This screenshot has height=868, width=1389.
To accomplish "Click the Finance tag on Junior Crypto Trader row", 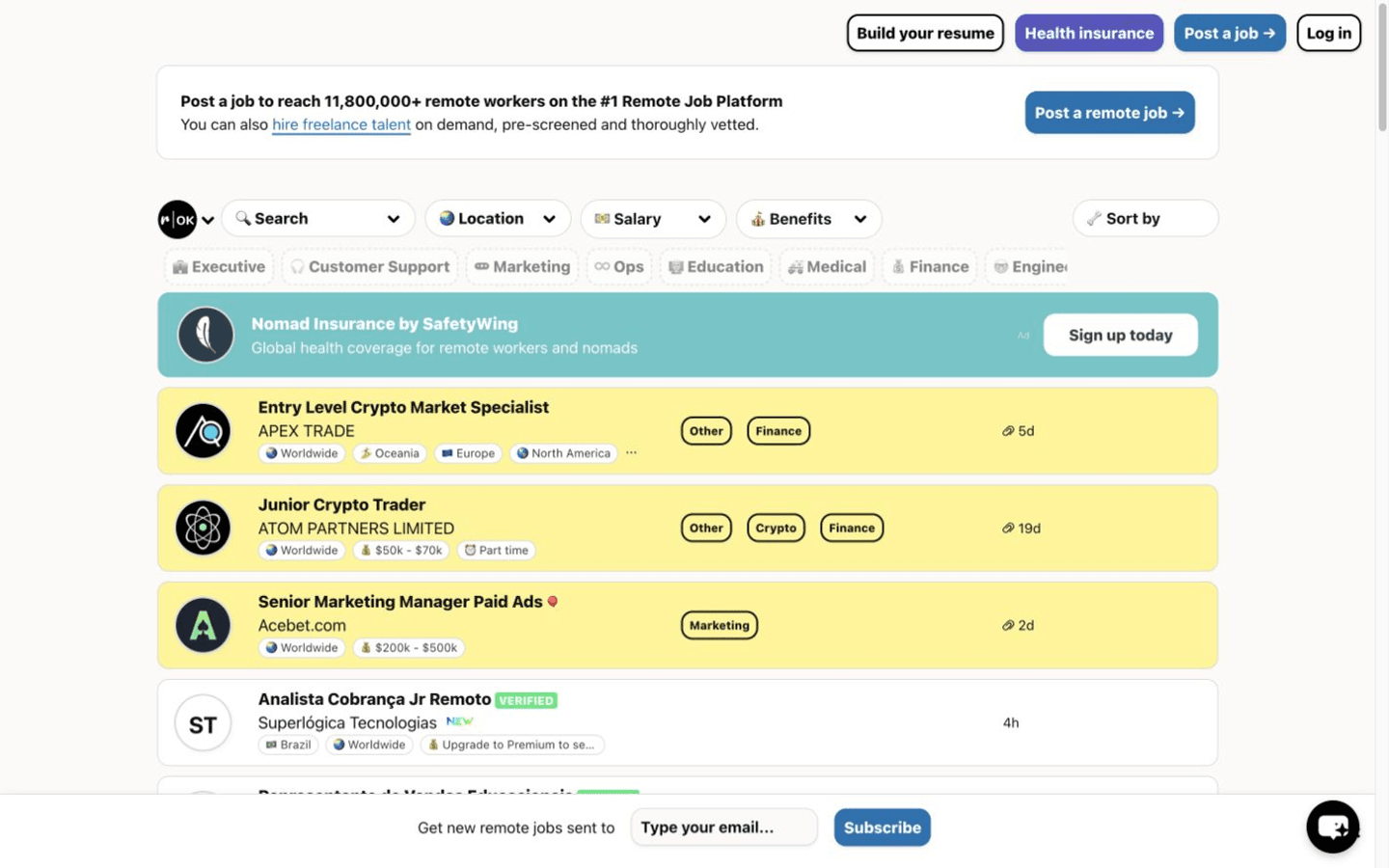I will tap(852, 529).
